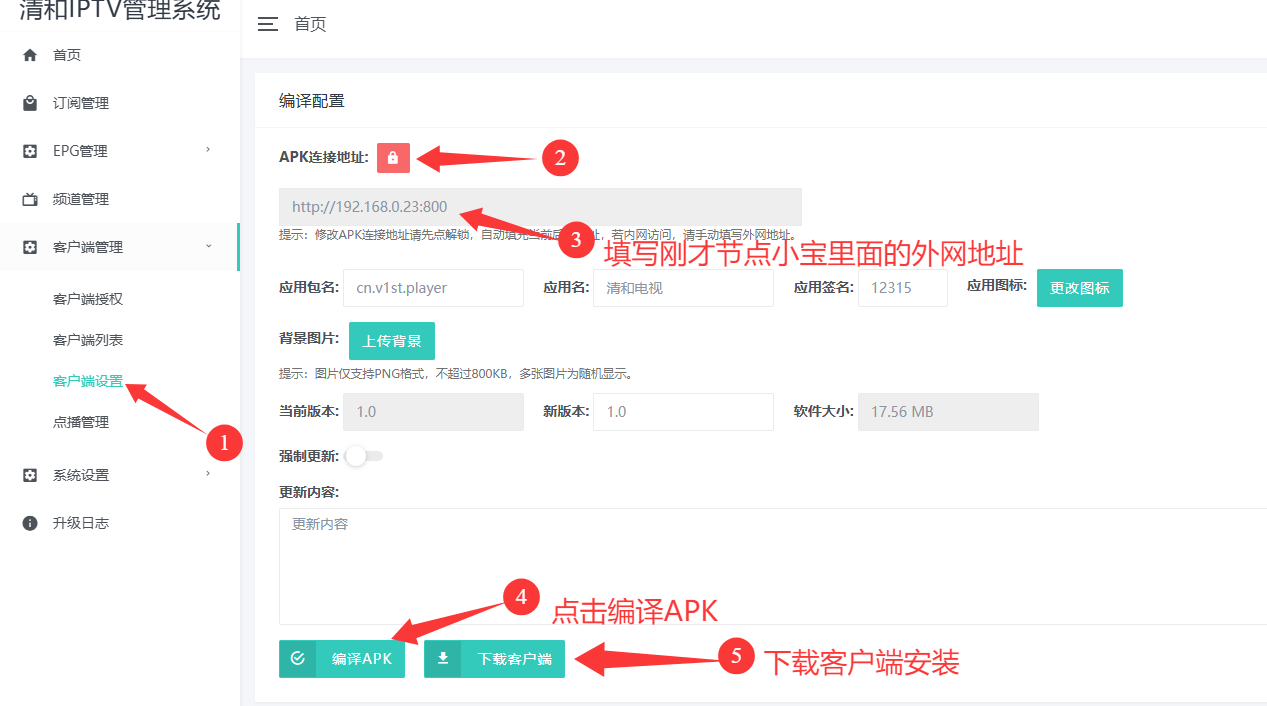Click the shopping bag icon for 订阅管理
Viewport: 1267px width, 706px height.
pos(30,103)
